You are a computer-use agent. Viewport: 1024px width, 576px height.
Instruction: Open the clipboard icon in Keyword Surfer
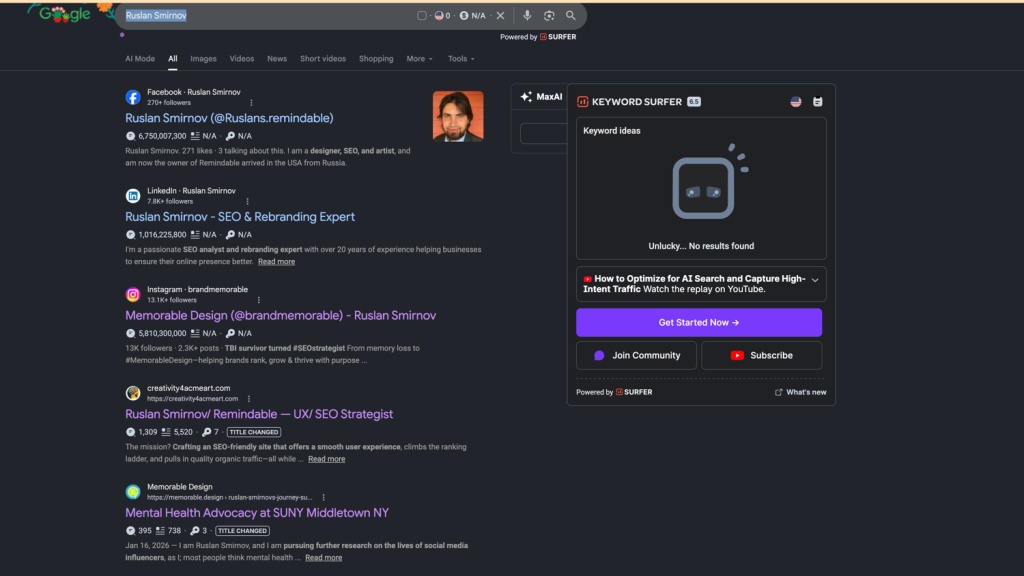coord(818,102)
